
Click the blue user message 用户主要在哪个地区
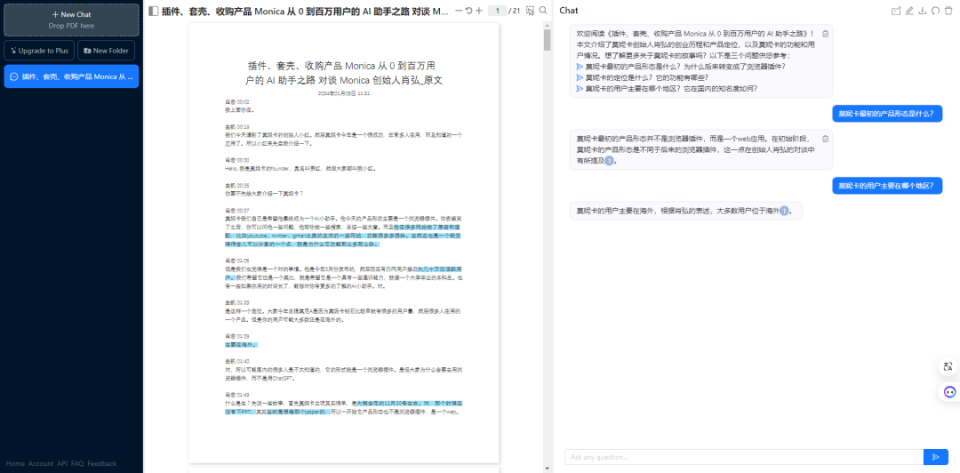tap(887, 186)
